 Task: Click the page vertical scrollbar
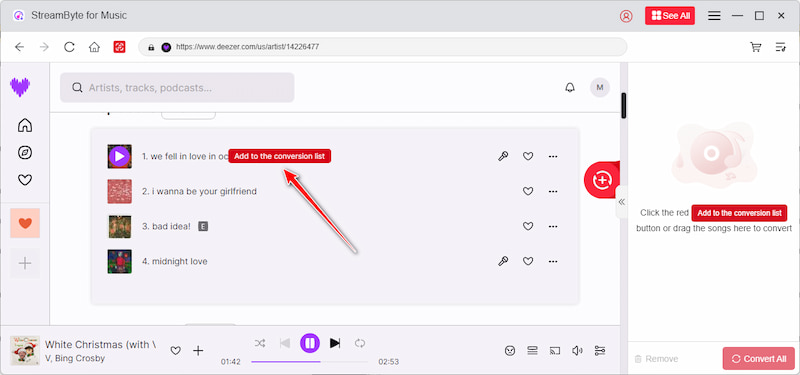coord(623,106)
